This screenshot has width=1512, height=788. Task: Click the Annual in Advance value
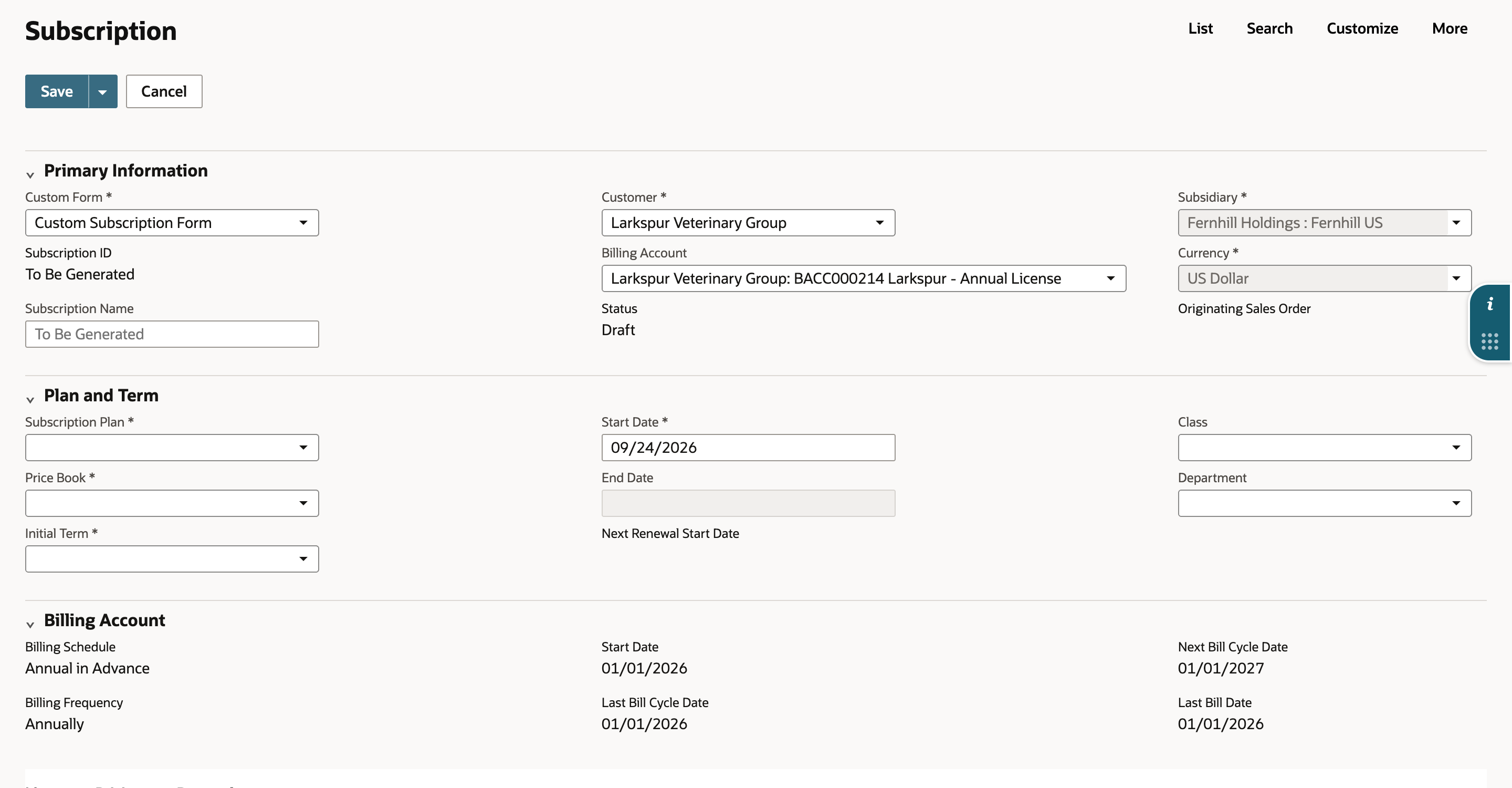pos(88,668)
